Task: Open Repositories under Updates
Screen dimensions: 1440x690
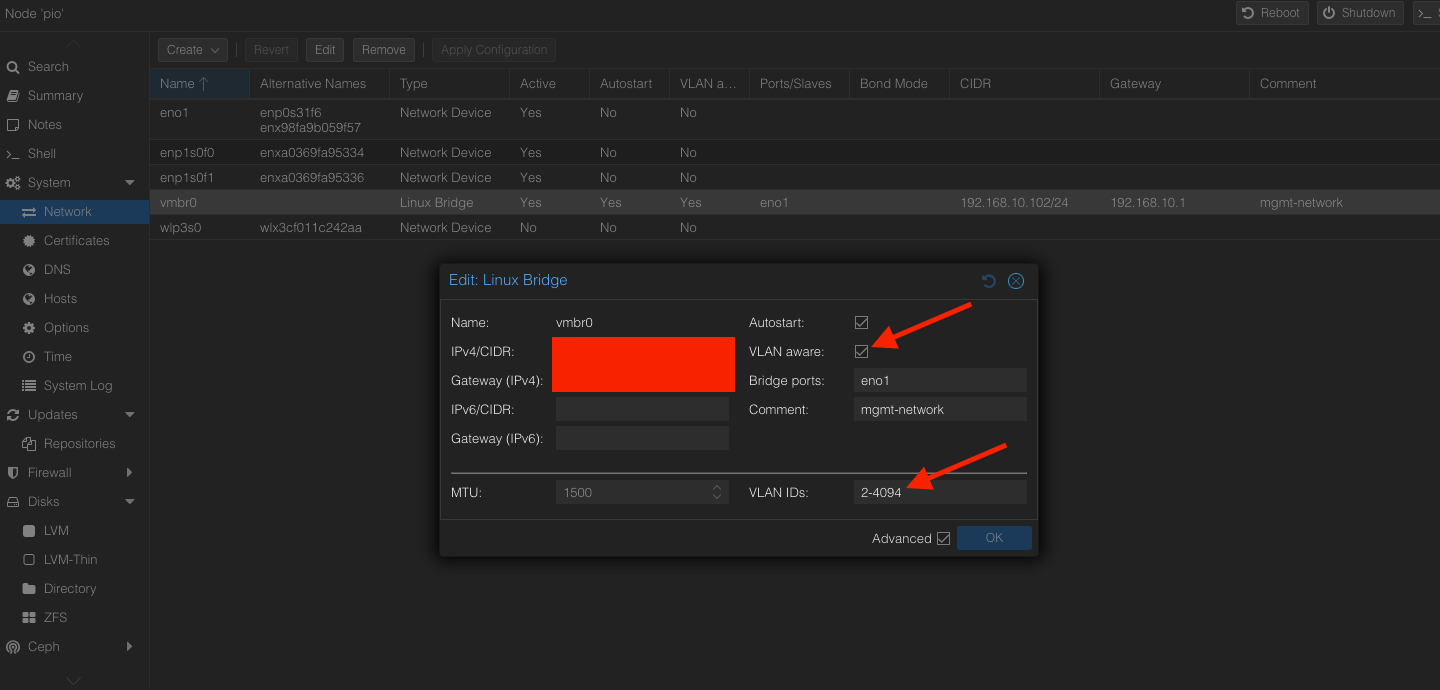Action: pyautogui.click(x=79, y=444)
